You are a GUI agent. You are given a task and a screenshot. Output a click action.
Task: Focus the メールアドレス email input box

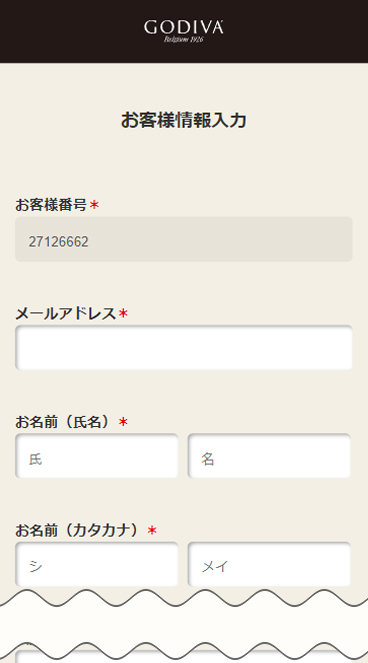184,348
